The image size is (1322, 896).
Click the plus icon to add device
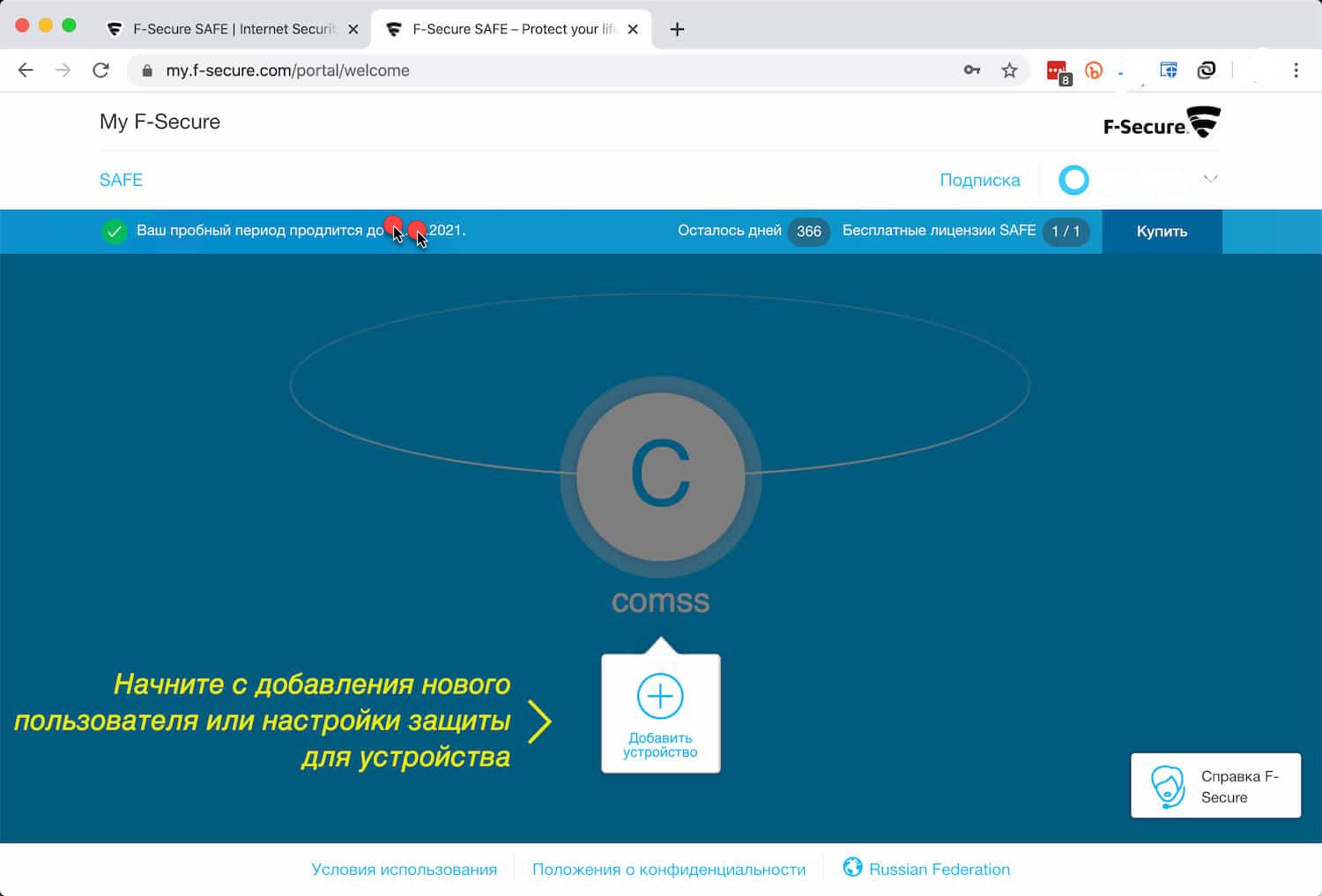pos(660,696)
